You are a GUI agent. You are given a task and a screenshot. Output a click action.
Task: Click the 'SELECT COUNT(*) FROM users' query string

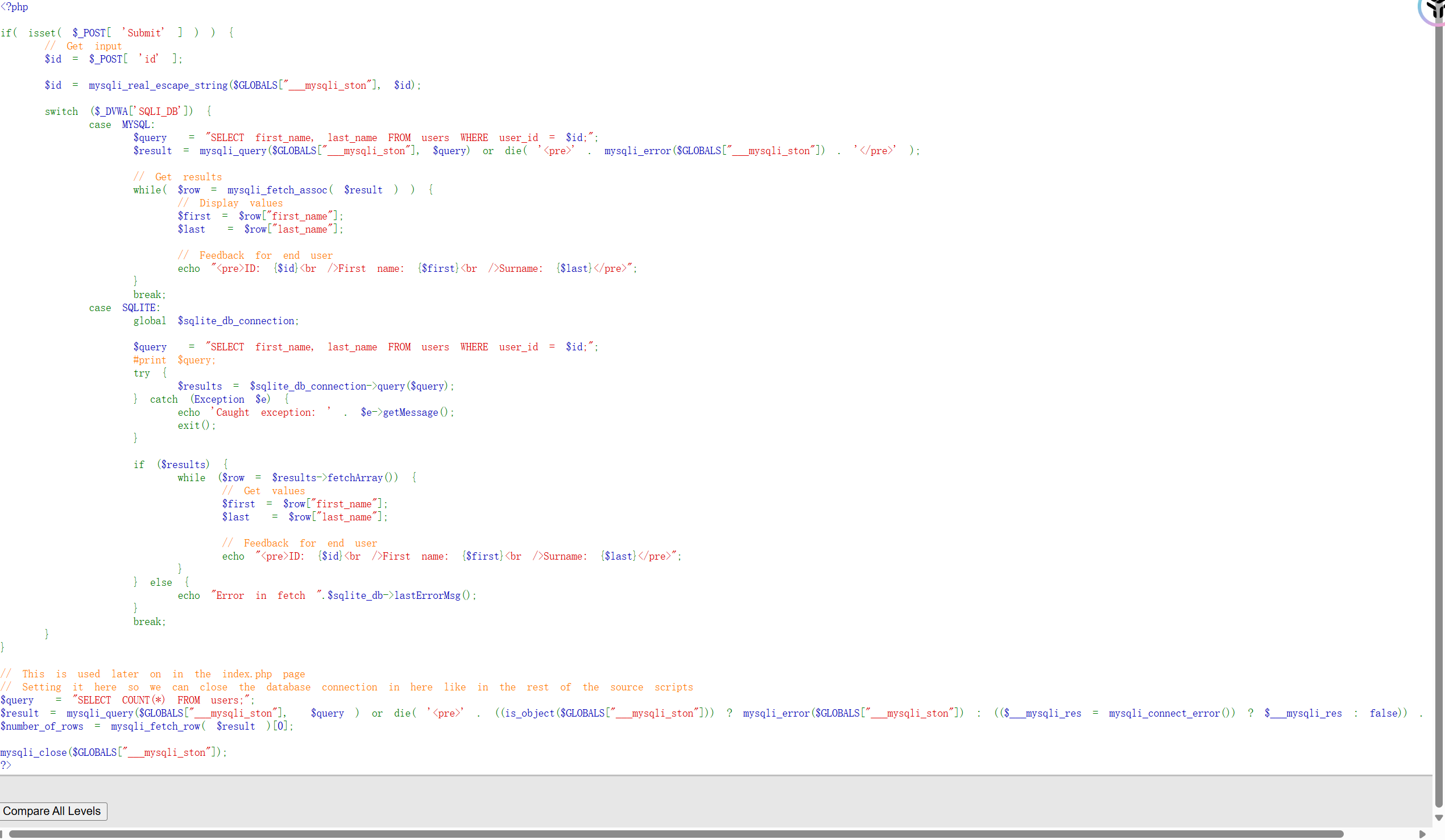(x=162, y=700)
